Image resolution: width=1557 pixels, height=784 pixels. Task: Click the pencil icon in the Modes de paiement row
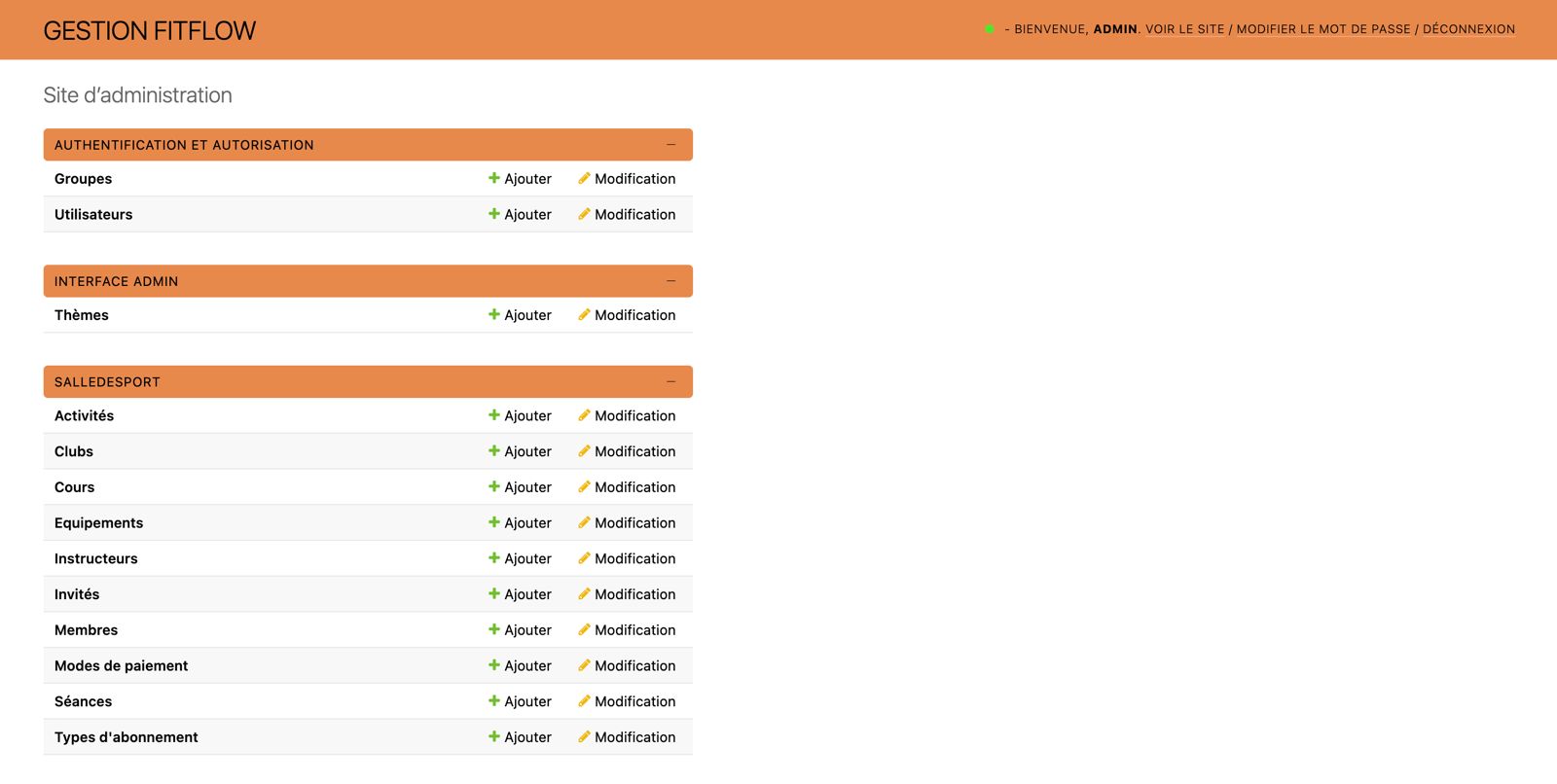pyautogui.click(x=584, y=665)
